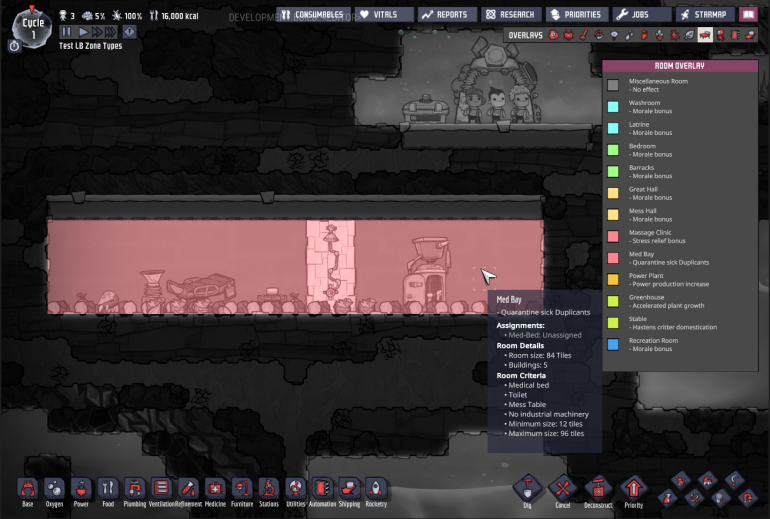Select the medical bed in the room
Screen dimensions: 770x519
[201, 290]
